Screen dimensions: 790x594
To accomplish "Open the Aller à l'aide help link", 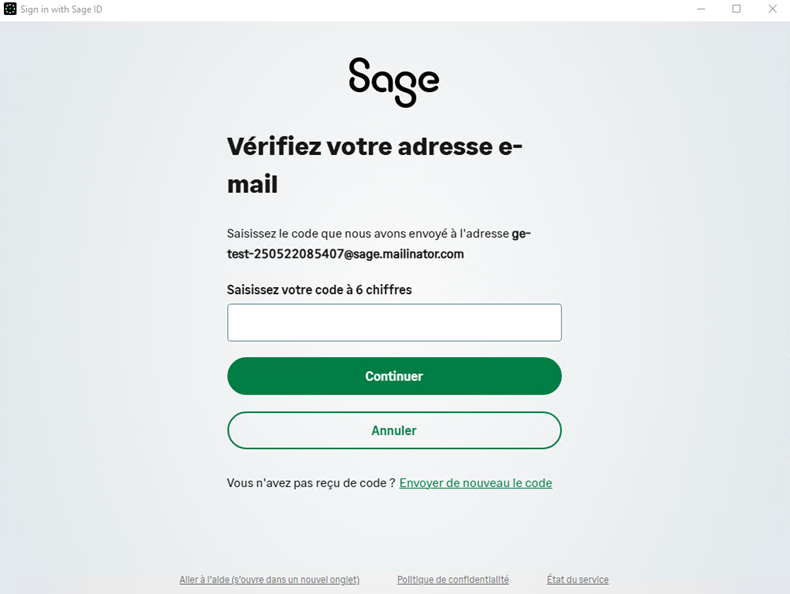I will pos(270,580).
